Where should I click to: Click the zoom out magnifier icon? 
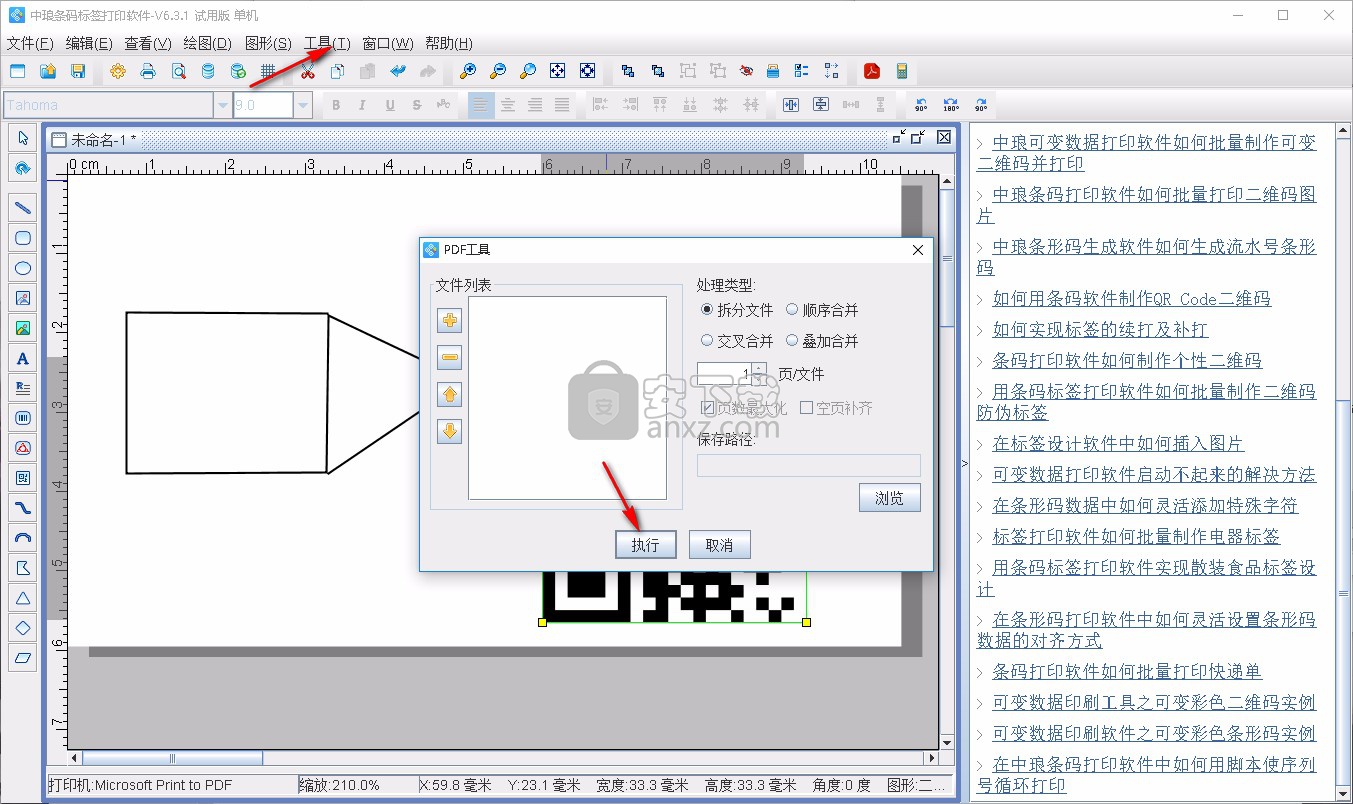497,71
